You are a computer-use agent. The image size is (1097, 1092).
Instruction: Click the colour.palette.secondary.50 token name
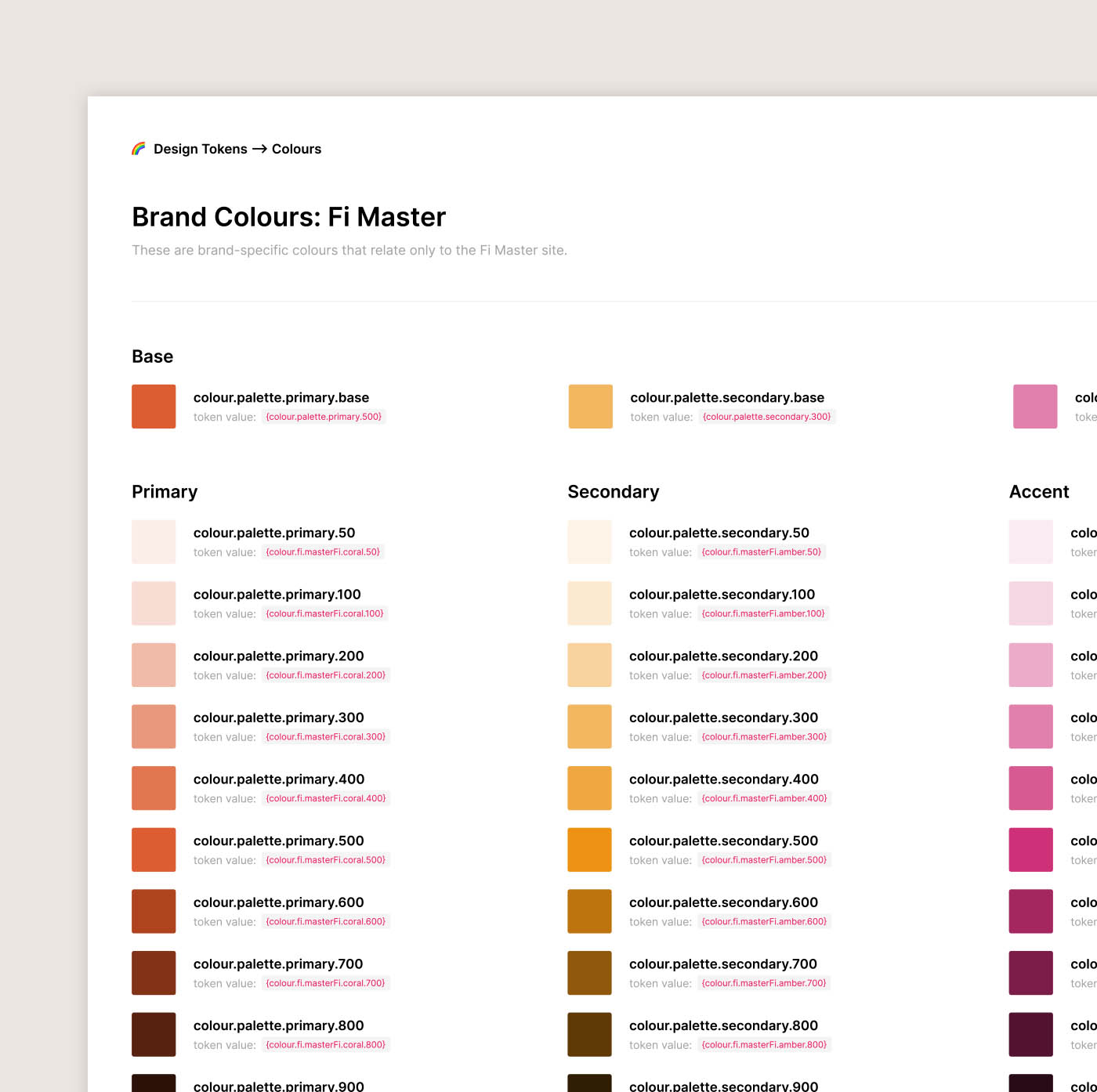pos(719,533)
